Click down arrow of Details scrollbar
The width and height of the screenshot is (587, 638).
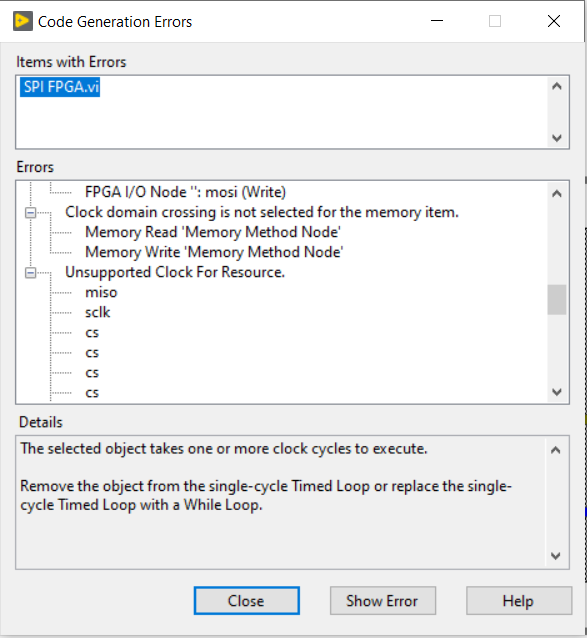tap(556, 556)
